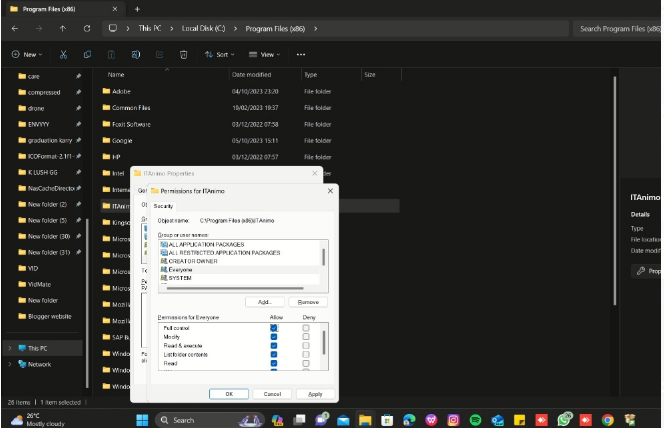
Task: Check Deny box for Modify permission
Action: 306,337
